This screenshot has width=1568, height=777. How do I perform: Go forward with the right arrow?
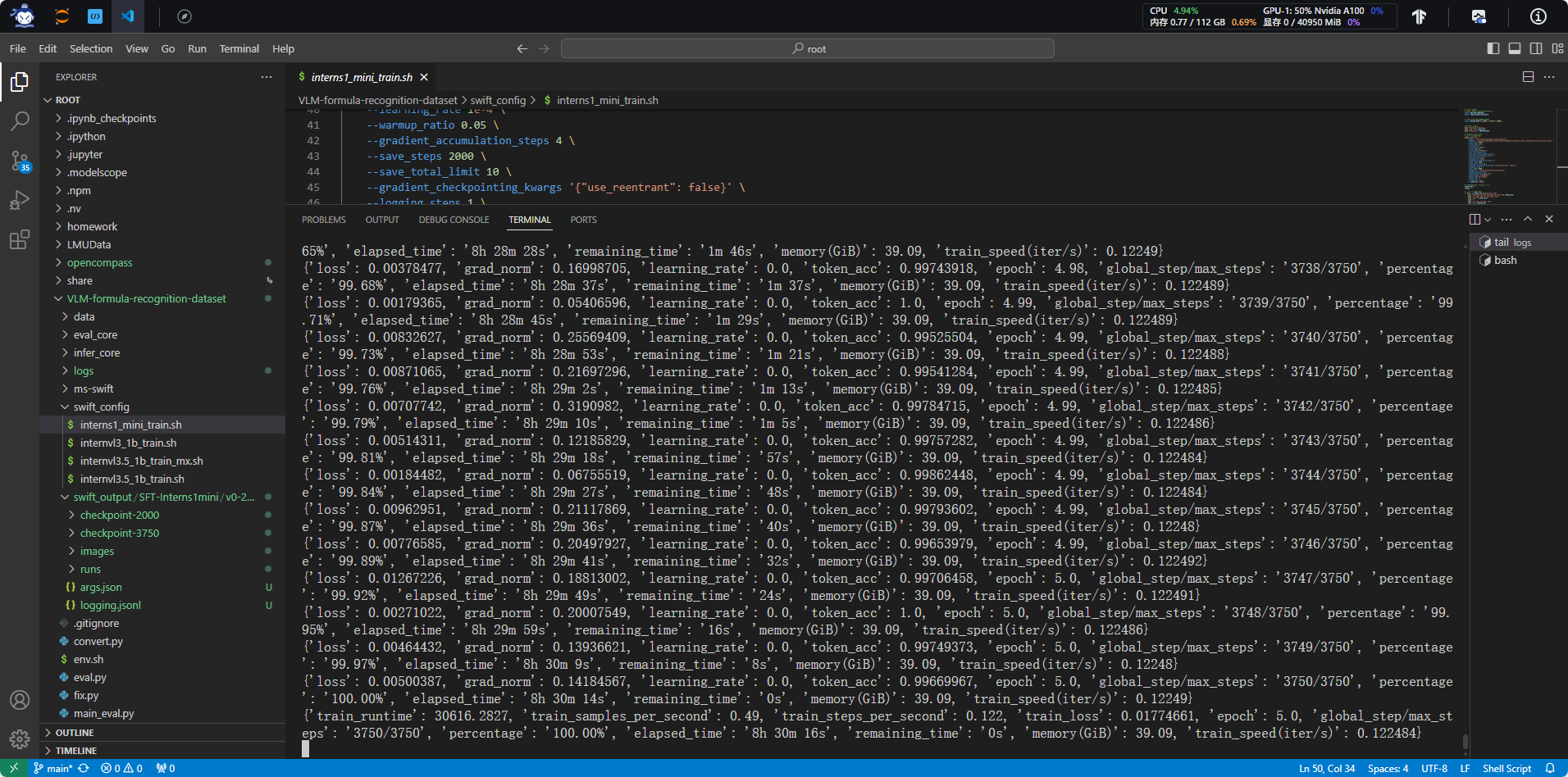(x=544, y=49)
